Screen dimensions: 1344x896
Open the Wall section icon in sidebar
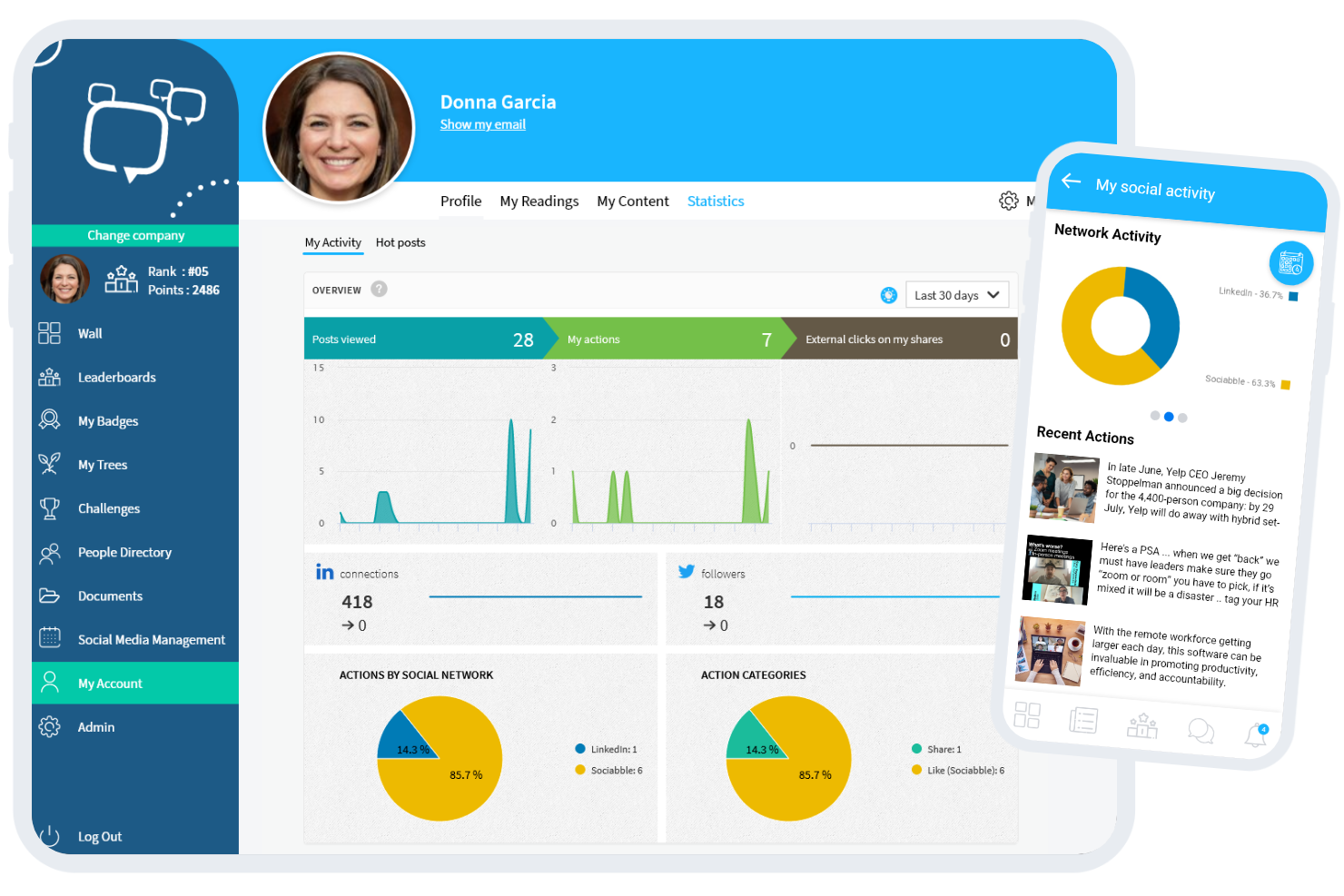(x=50, y=333)
